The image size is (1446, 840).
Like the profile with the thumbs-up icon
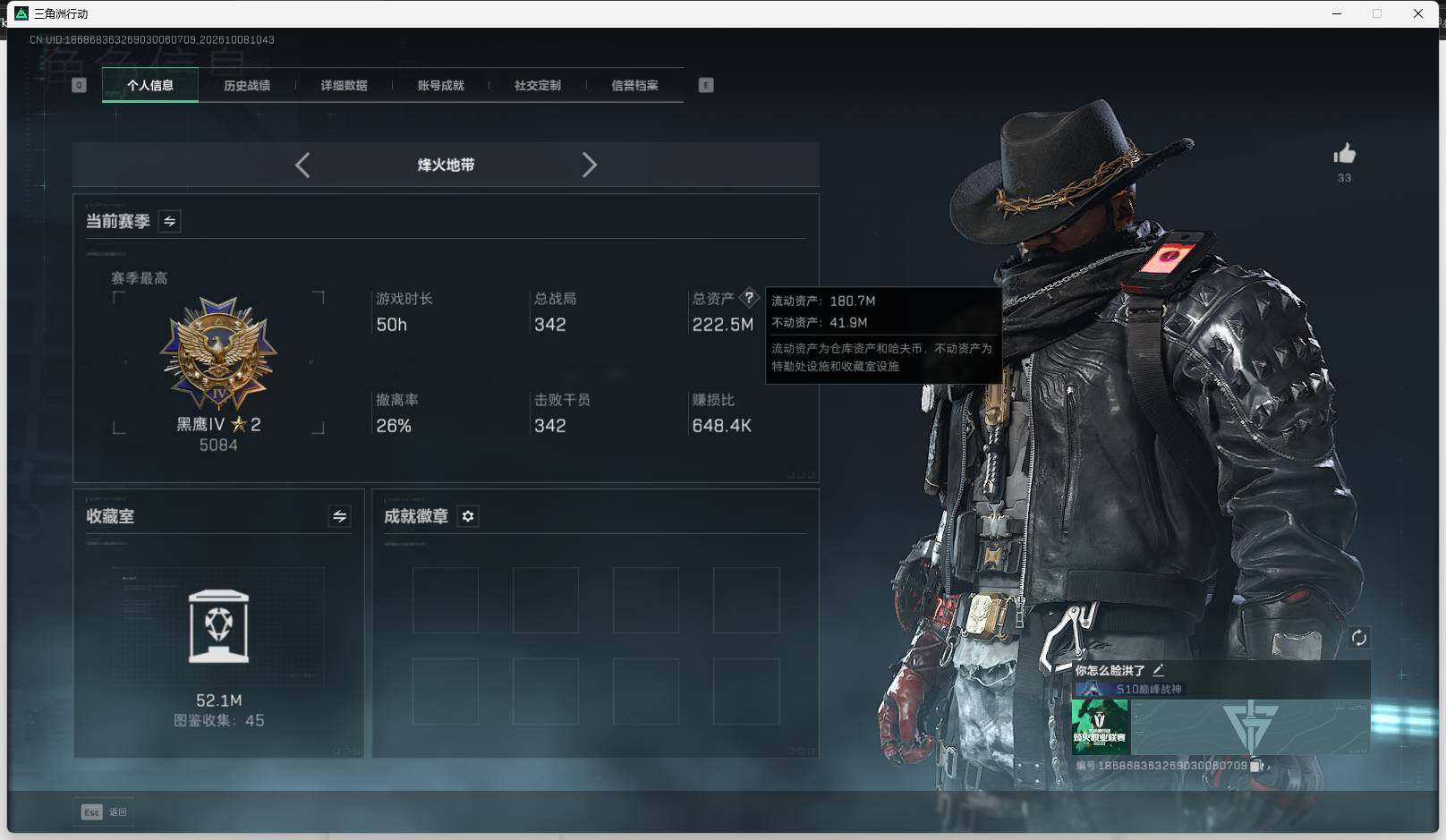click(x=1344, y=154)
